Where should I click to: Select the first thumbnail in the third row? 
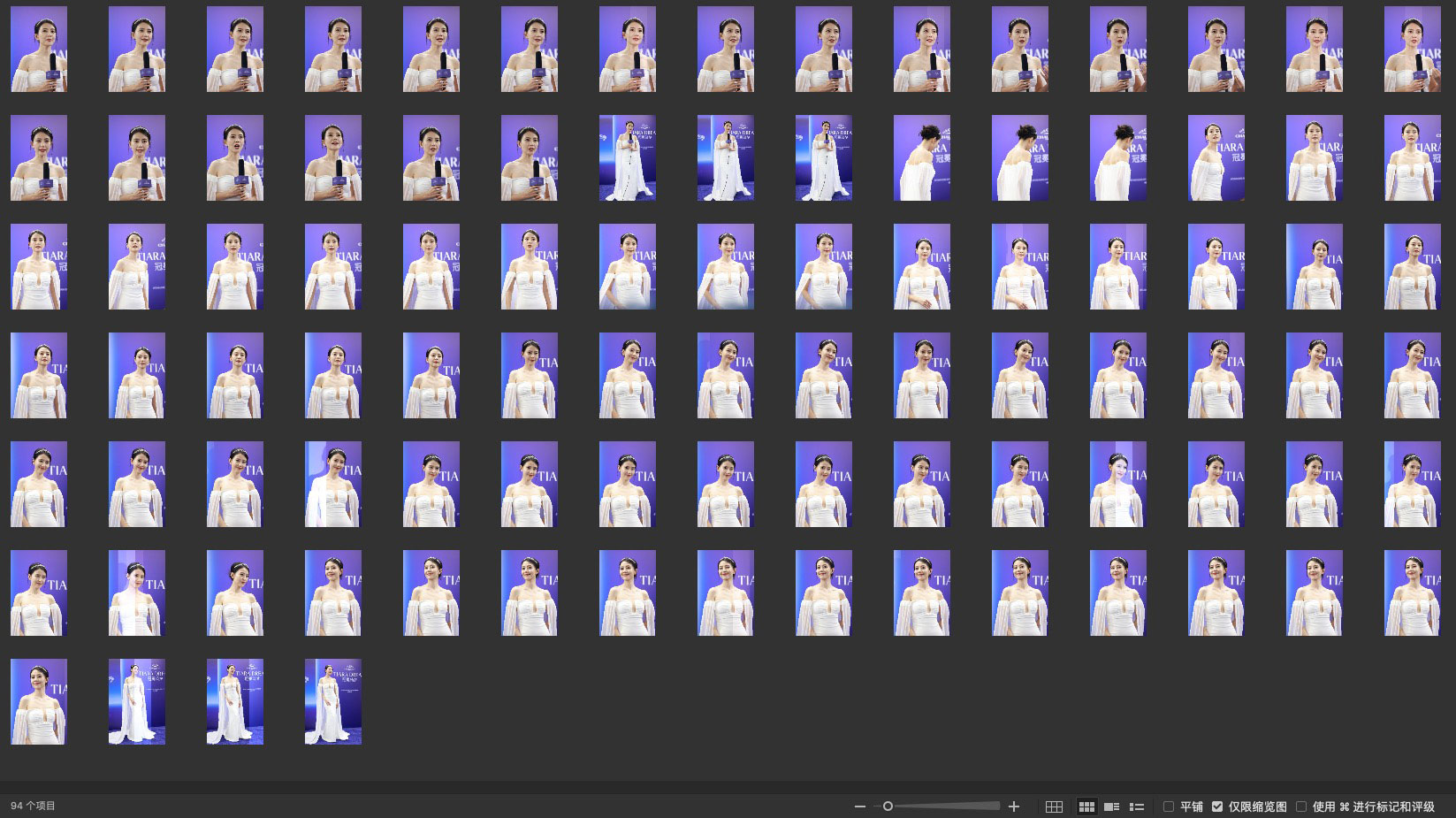click(39, 266)
